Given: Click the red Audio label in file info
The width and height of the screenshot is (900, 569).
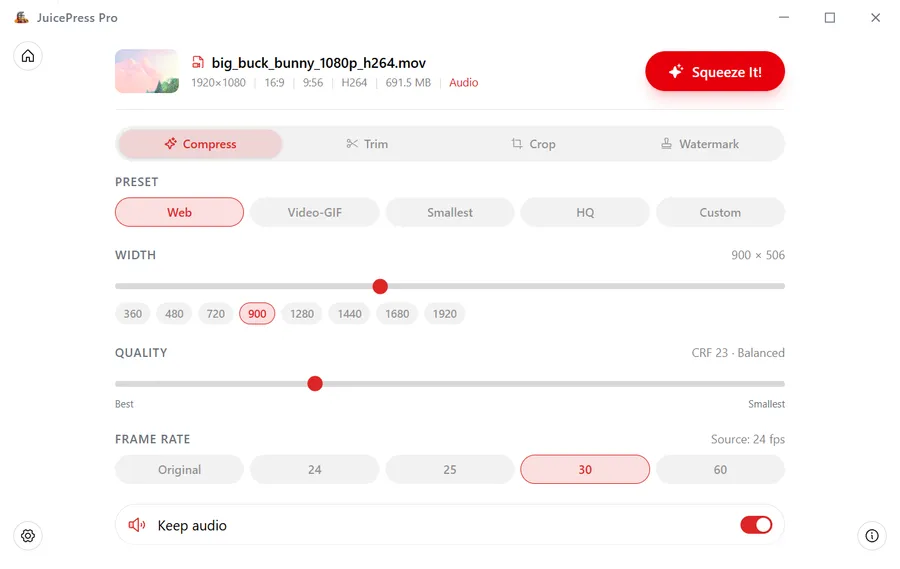Looking at the screenshot, I should click(464, 83).
